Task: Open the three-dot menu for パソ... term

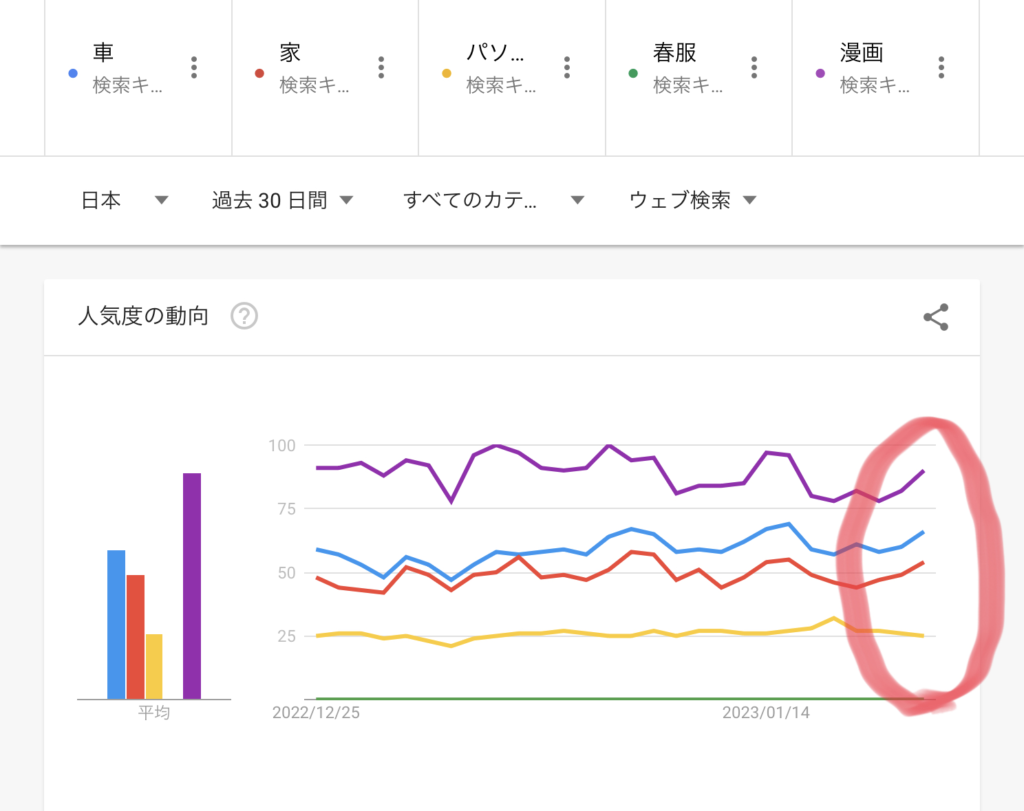Action: click(x=567, y=67)
